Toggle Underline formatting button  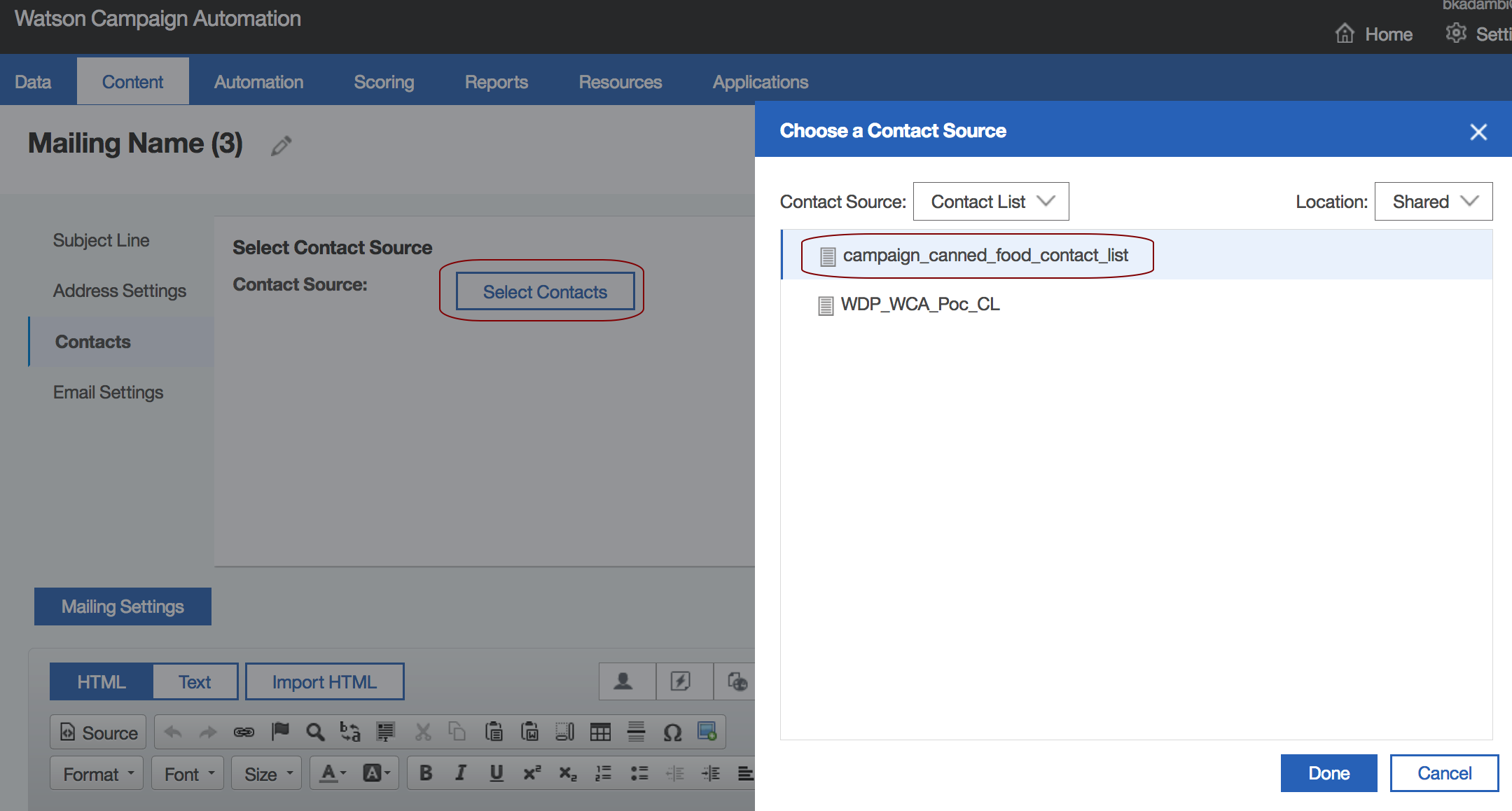tap(497, 773)
